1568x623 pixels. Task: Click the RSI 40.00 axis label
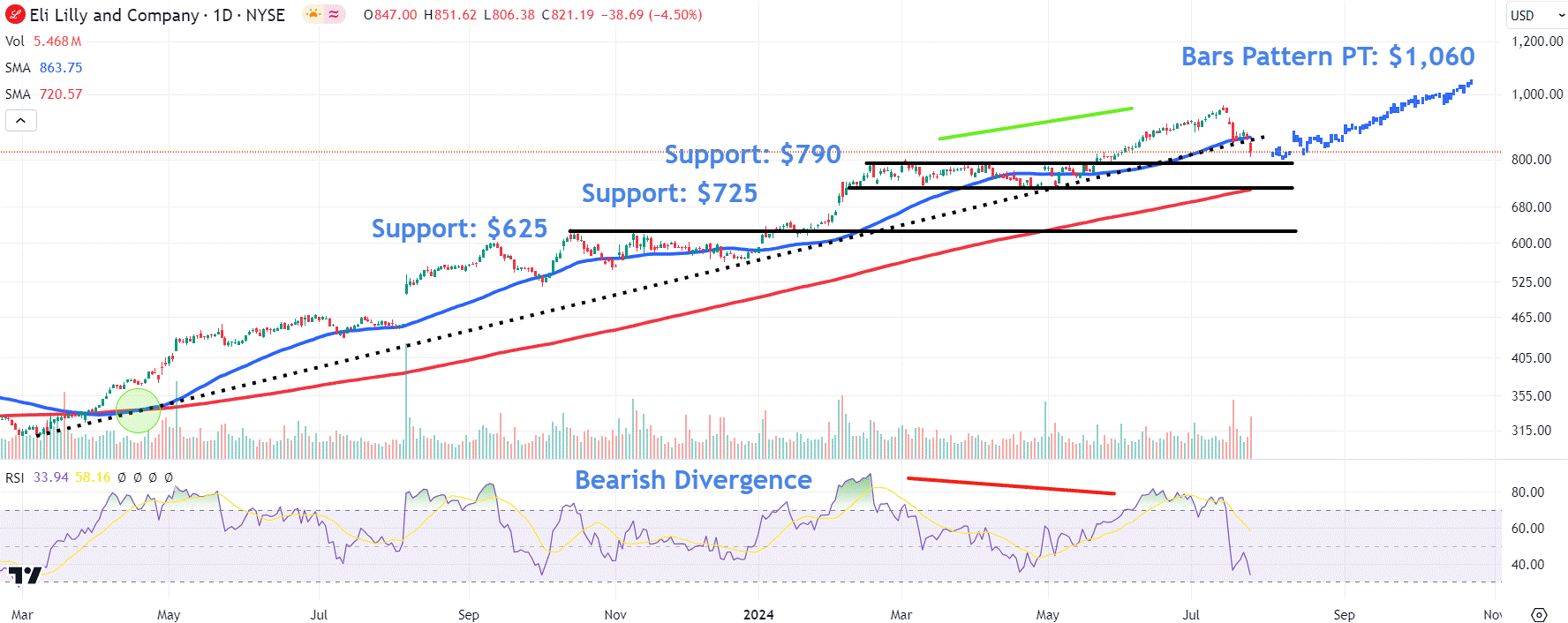pos(1527,565)
